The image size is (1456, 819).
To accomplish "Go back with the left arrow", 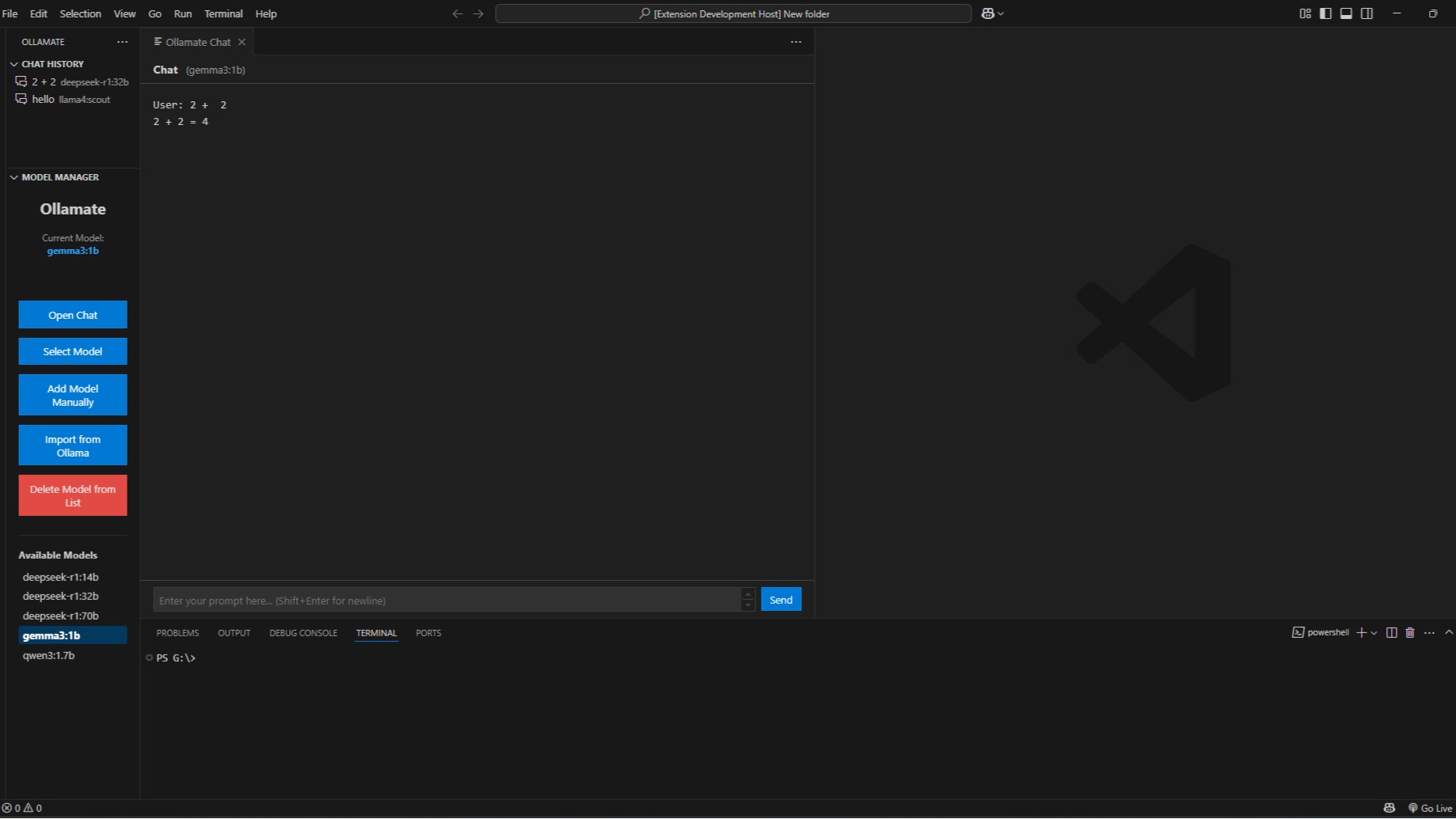I will coord(457,13).
